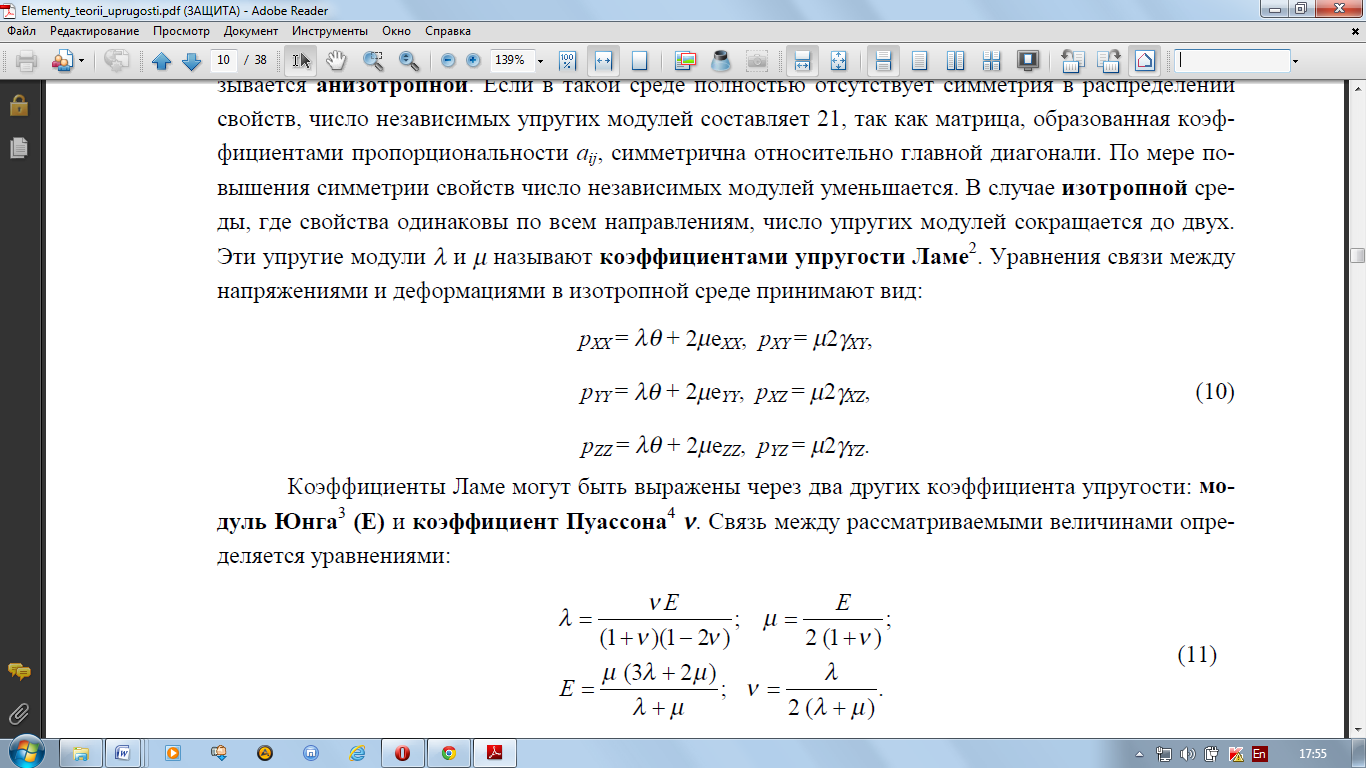Open the Find field dropdown arrow

[x=1296, y=60]
